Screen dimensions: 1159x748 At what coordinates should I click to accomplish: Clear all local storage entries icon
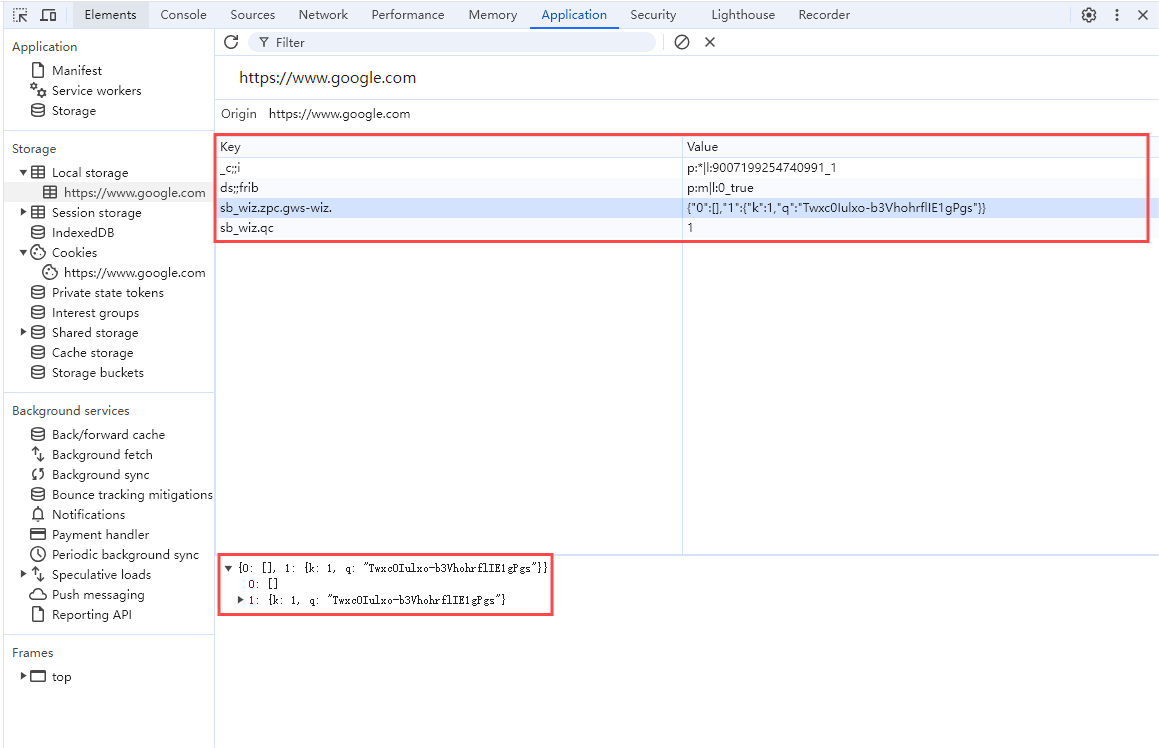682,42
